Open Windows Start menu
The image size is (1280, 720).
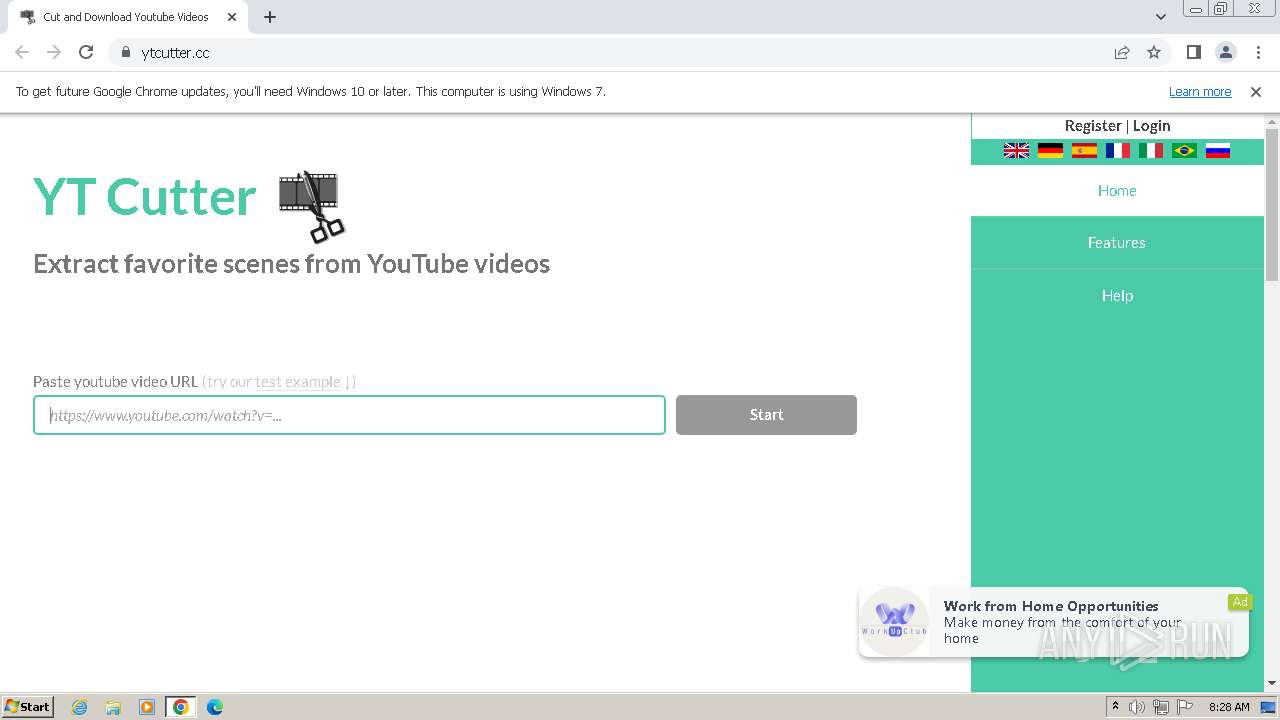(x=28, y=707)
